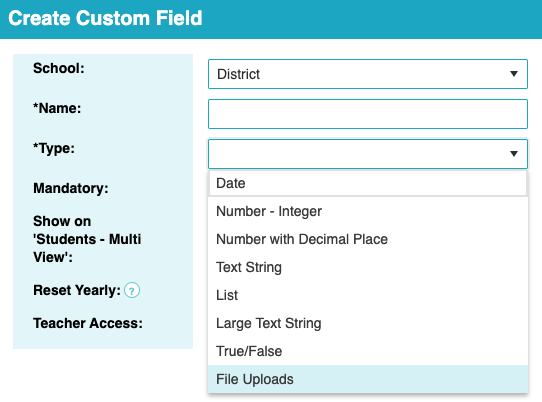The image size is (542, 402).
Task: Click the *Type label
Action: pos(54,149)
